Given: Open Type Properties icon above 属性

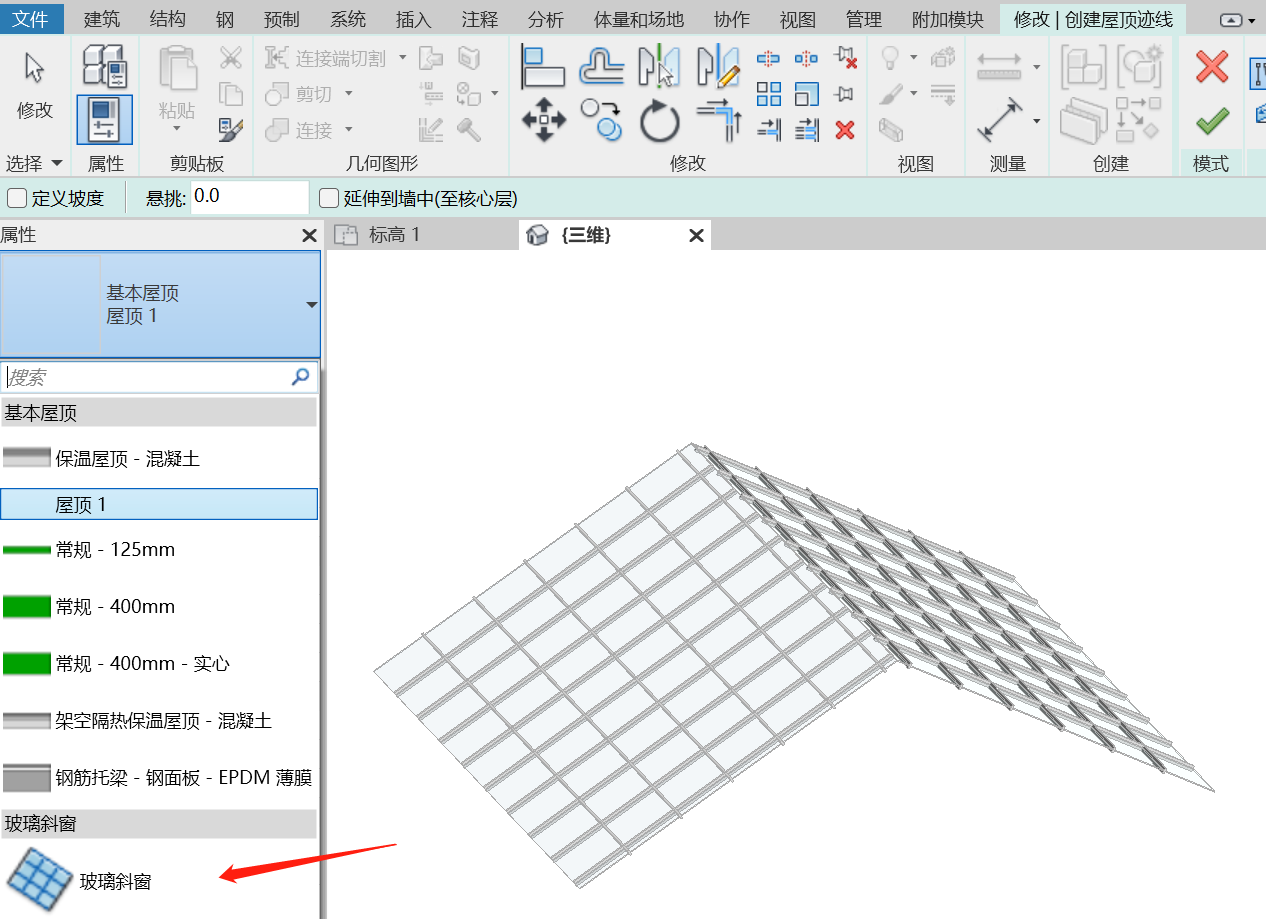Looking at the screenshot, I should [105, 65].
